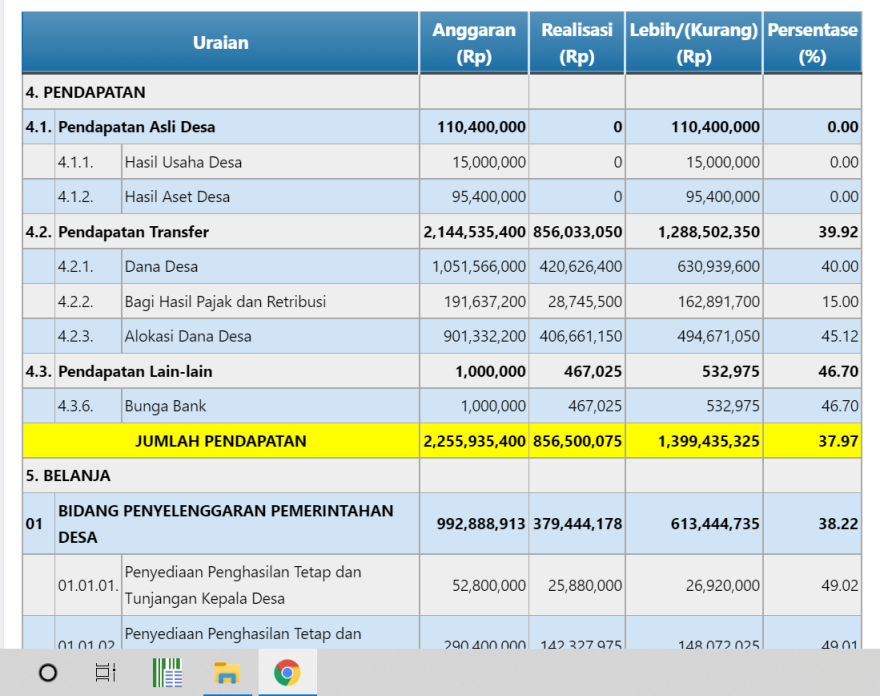Click the Anggaran (Rp) column header
Viewport: 880px width, 696px height.
pyautogui.click(x=474, y=43)
